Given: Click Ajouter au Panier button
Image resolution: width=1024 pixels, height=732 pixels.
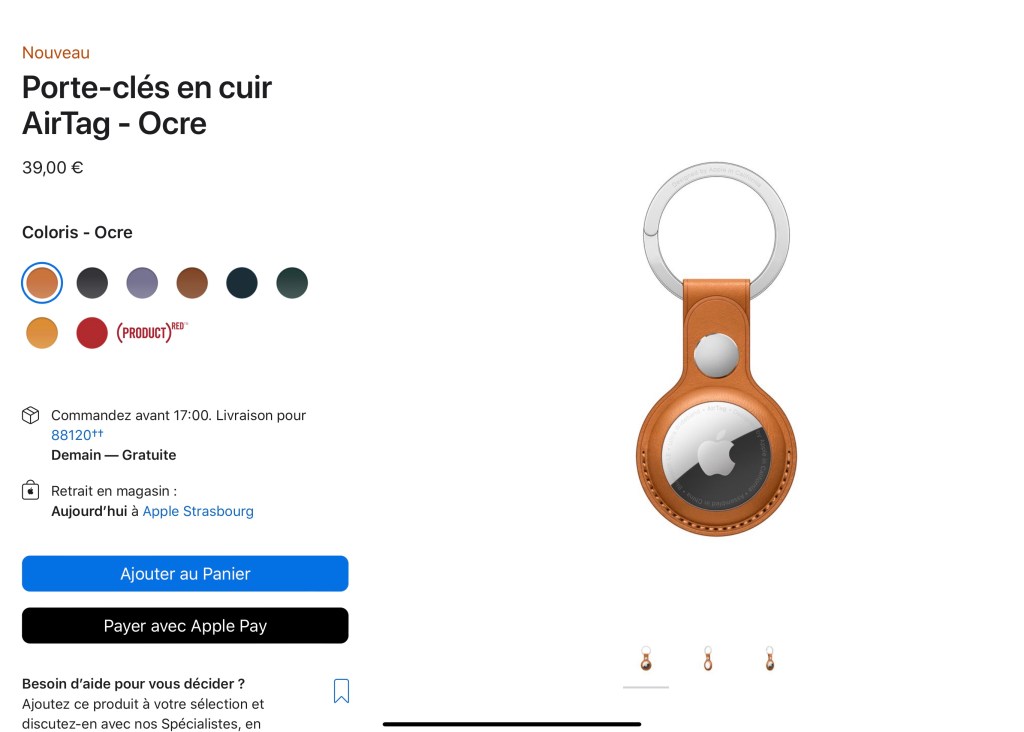Looking at the screenshot, I should point(185,573).
